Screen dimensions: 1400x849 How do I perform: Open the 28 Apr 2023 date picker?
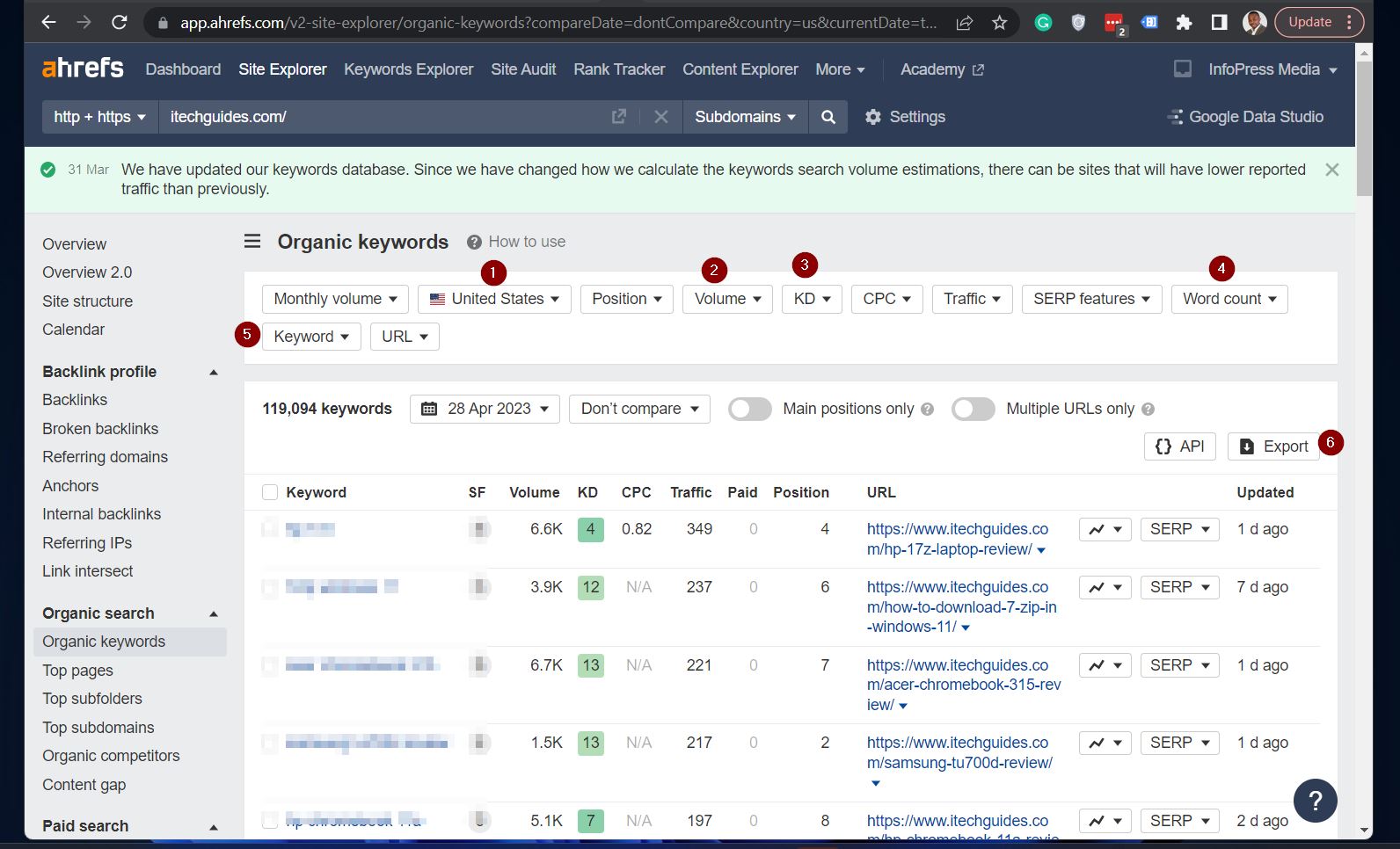coord(485,409)
